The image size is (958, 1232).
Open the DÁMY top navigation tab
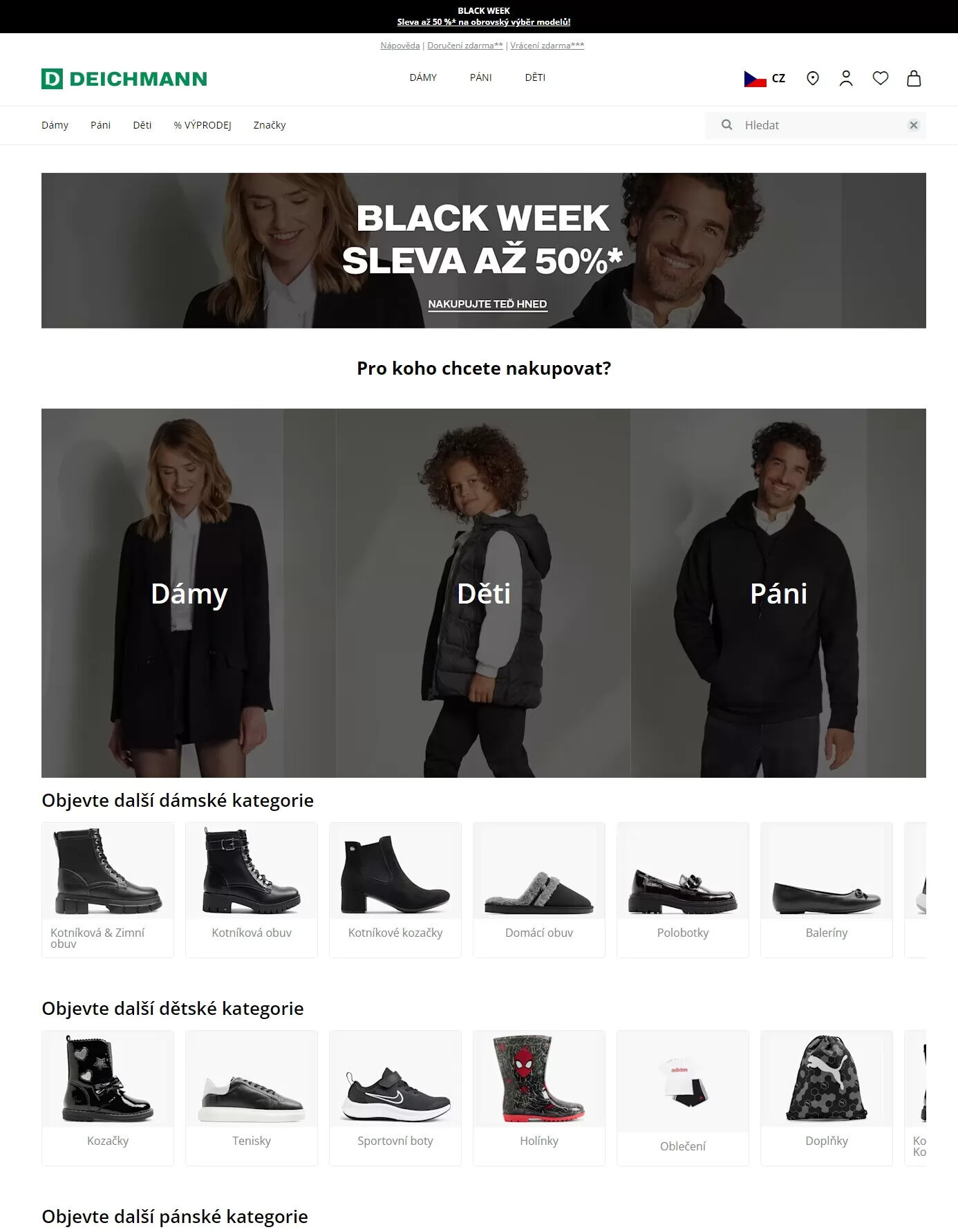pos(423,77)
